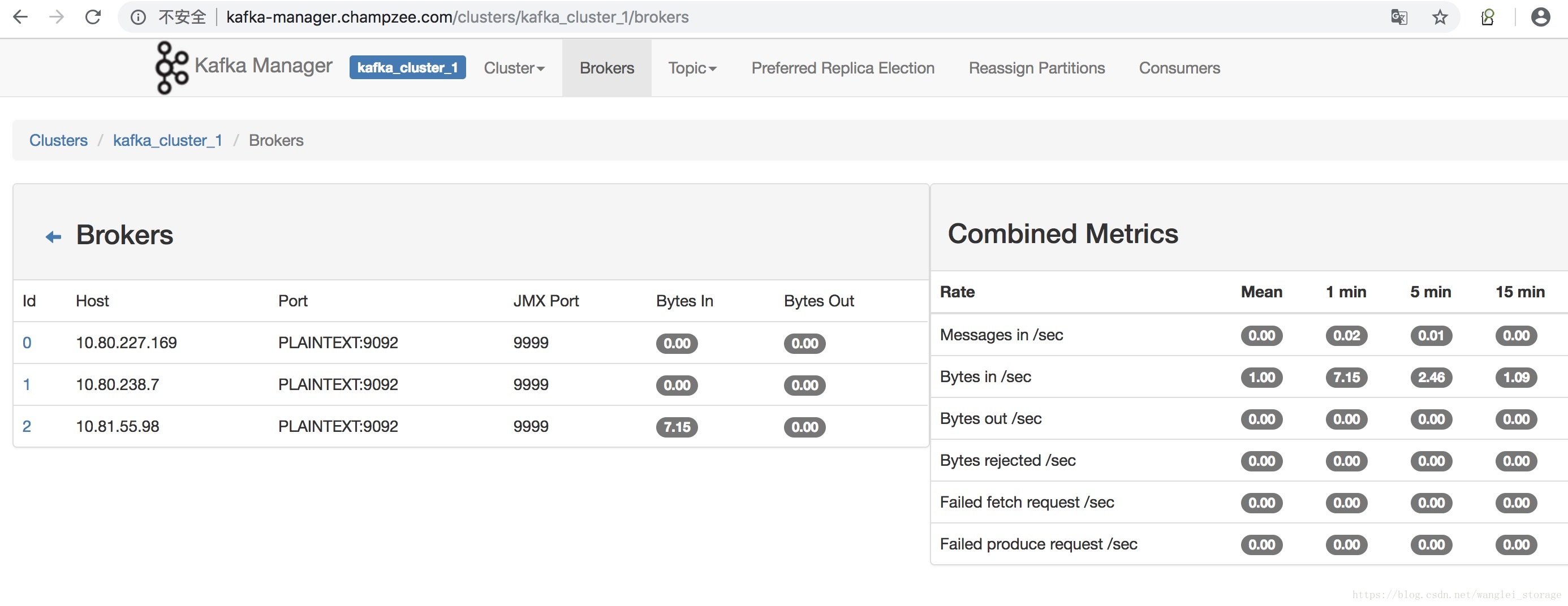Click the JMX Port column header

pyautogui.click(x=546, y=301)
